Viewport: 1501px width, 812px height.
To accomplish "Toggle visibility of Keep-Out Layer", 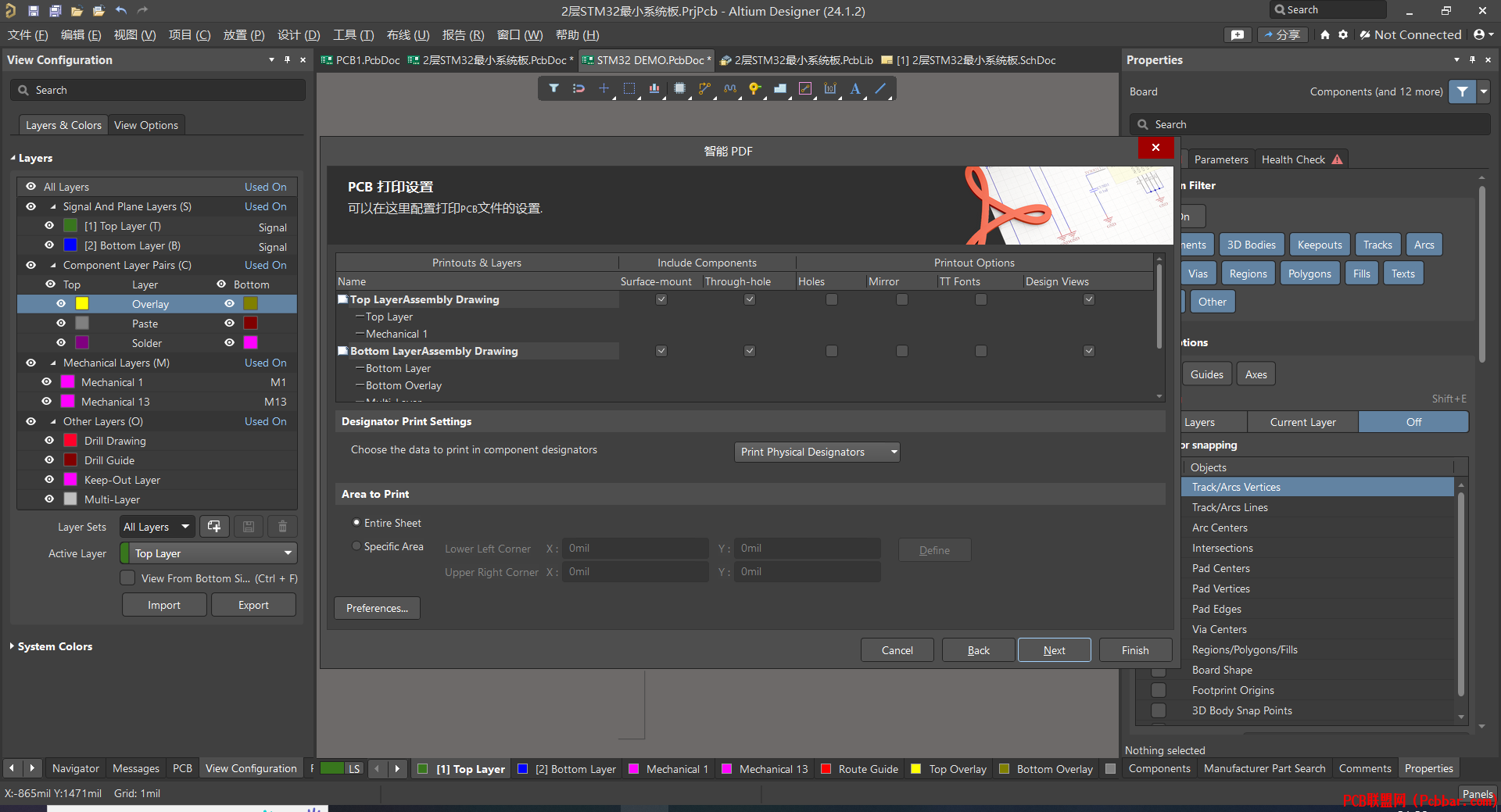I will (x=49, y=480).
